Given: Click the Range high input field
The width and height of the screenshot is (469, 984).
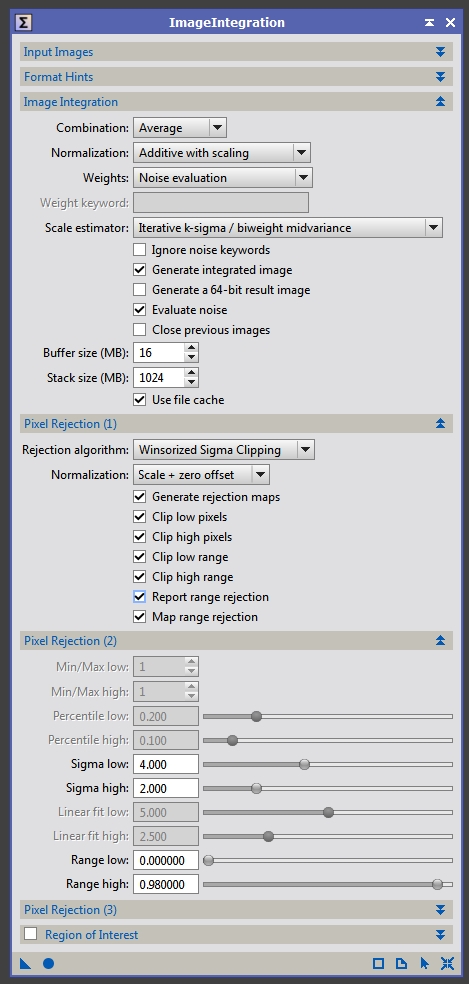Looking at the screenshot, I should click(x=166, y=884).
